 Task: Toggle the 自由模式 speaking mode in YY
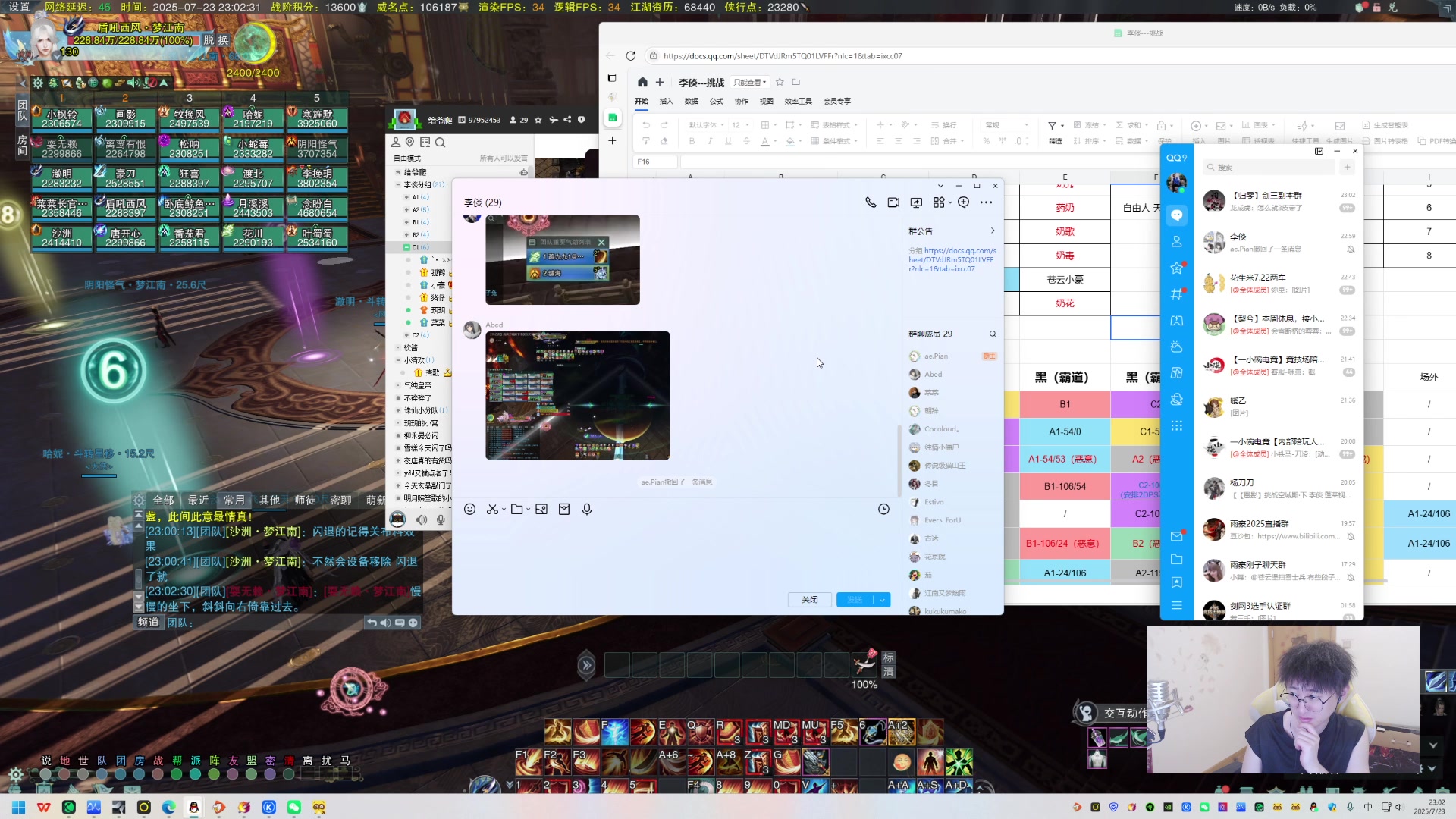tap(407, 158)
